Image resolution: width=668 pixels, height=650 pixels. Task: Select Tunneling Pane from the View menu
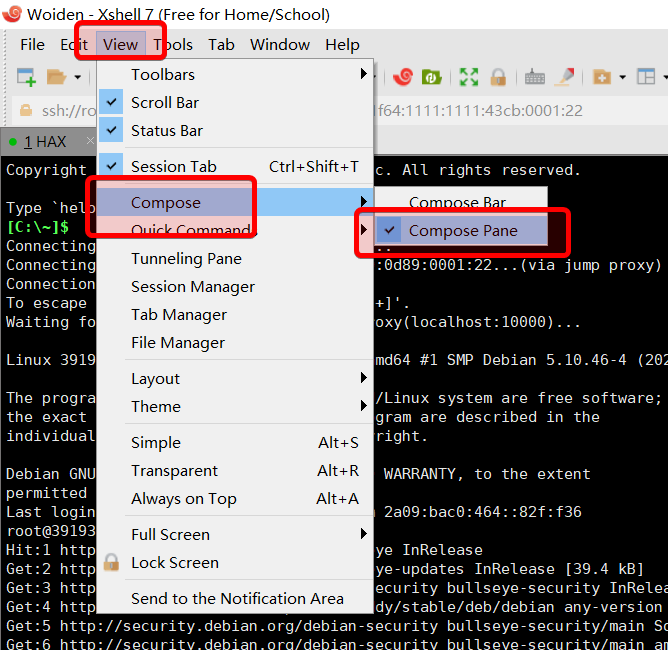(x=186, y=259)
